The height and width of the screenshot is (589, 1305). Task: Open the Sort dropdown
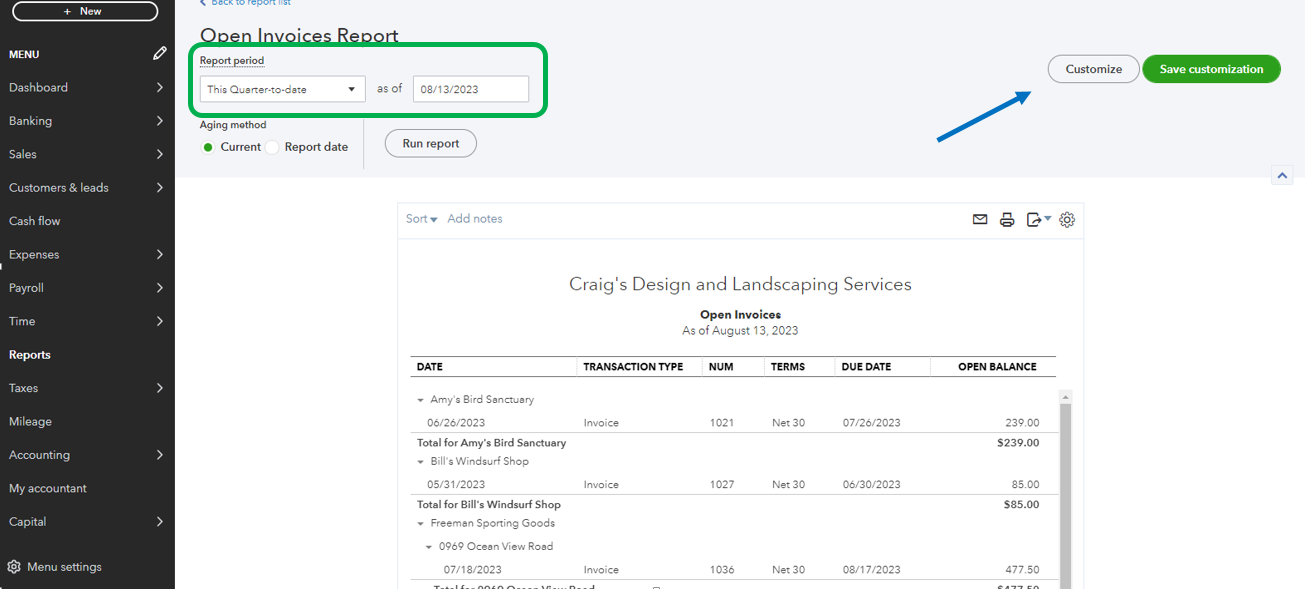click(421, 219)
